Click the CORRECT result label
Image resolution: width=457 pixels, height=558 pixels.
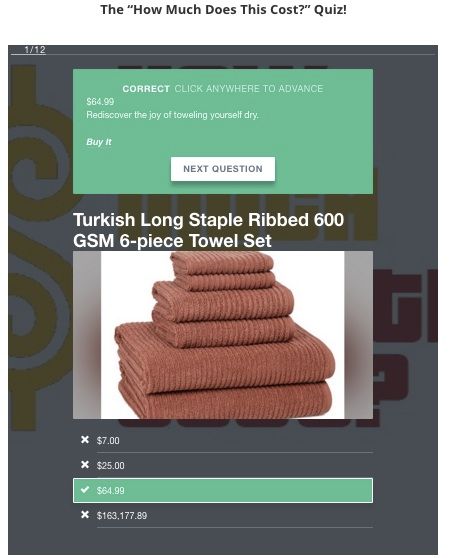146,89
